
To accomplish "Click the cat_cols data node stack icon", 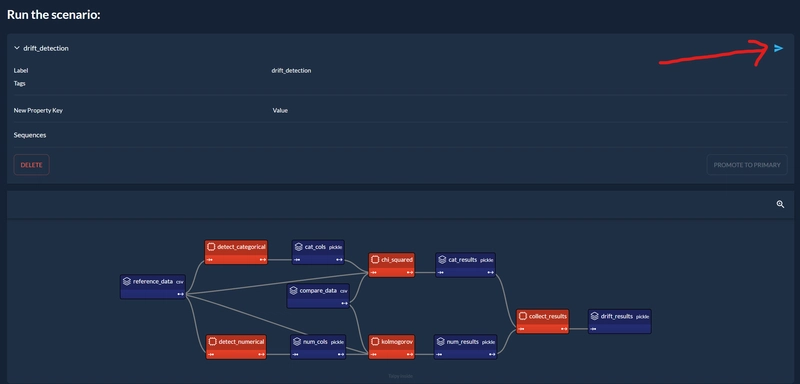I will (299, 246).
